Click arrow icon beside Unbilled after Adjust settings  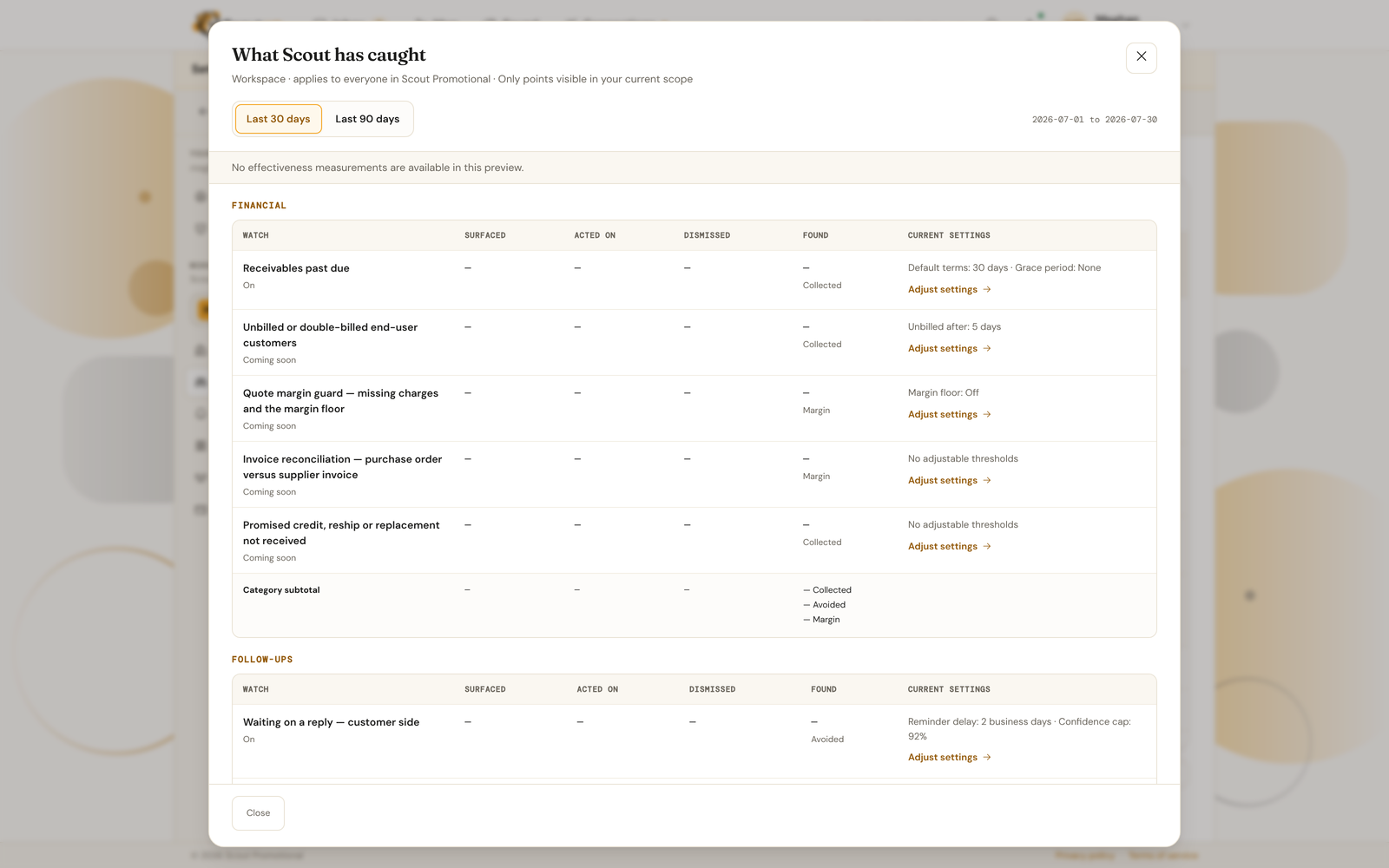(987, 349)
